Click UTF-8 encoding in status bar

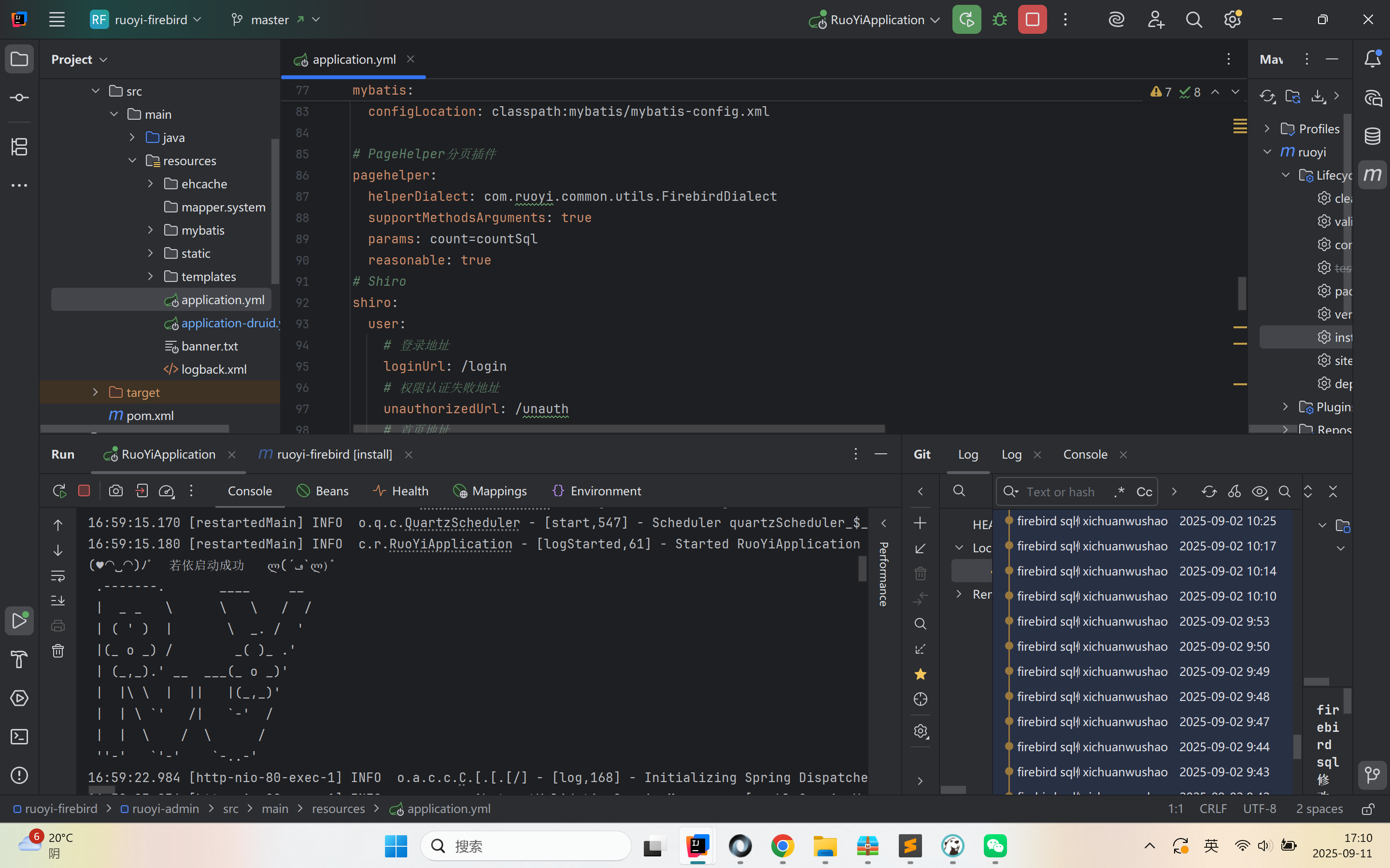coord(1259,808)
